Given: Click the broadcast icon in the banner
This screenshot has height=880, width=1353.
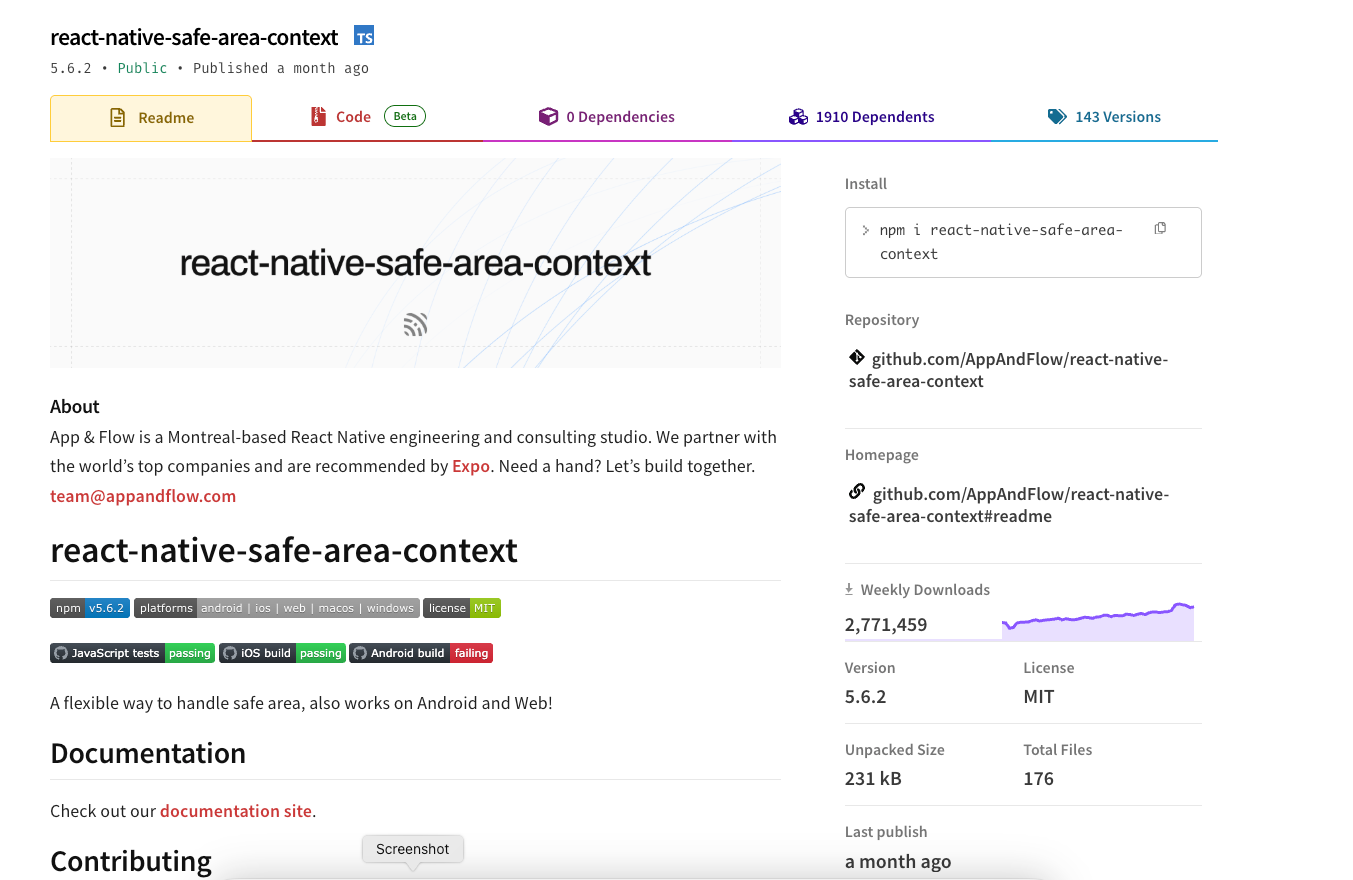Looking at the screenshot, I should (x=416, y=324).
